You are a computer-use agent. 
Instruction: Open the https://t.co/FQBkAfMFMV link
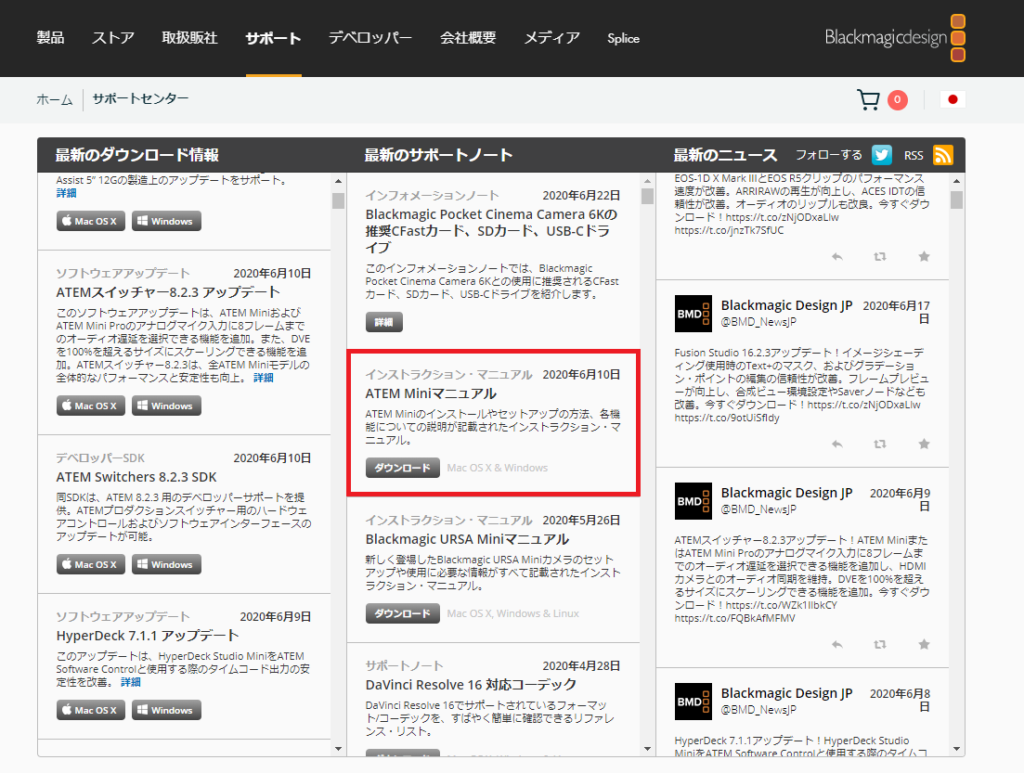[x=735, y=618]
